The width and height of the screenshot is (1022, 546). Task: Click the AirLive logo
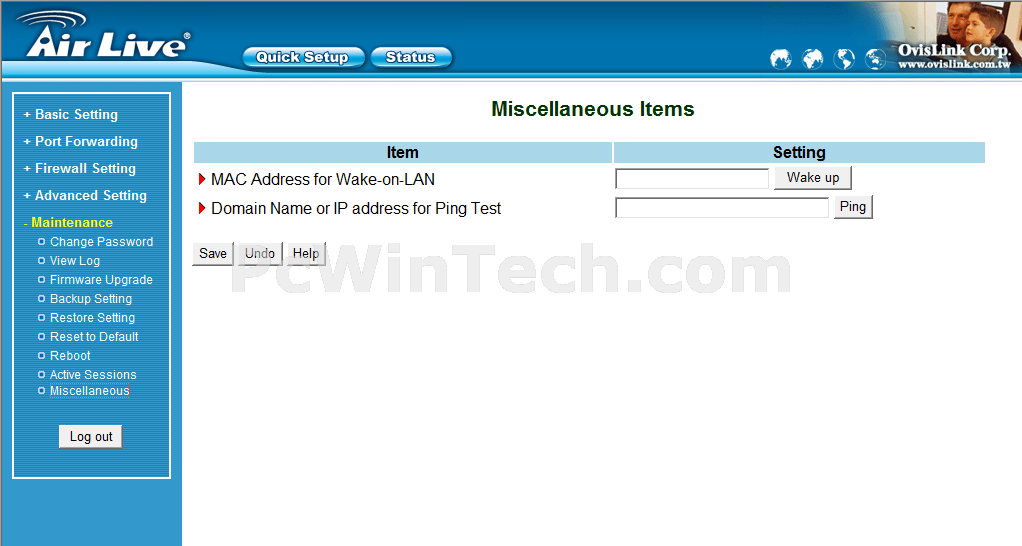[104, 36]
